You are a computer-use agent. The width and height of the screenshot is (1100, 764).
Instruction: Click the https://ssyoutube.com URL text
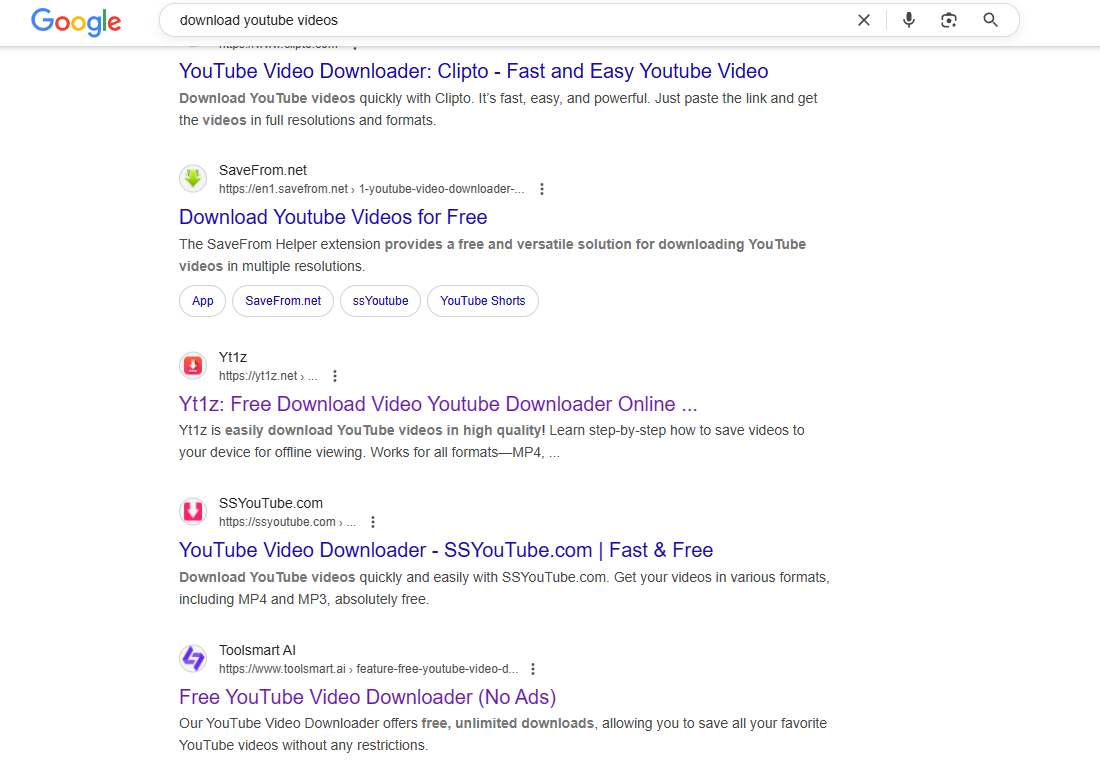[x=287, y=522]
